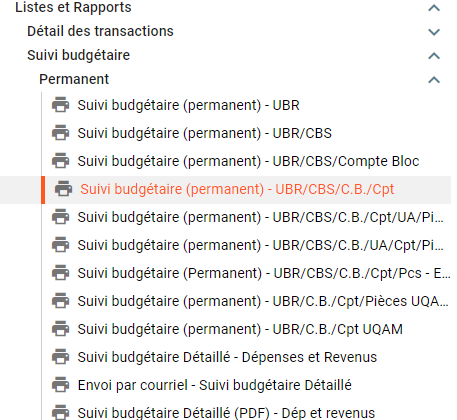Select the Suivi budgétaire (permanent) - UBR/CBS/Compte Bloc entry
Image resolution: width=457 pixels, height=420 pixels.
click(248, 161)
